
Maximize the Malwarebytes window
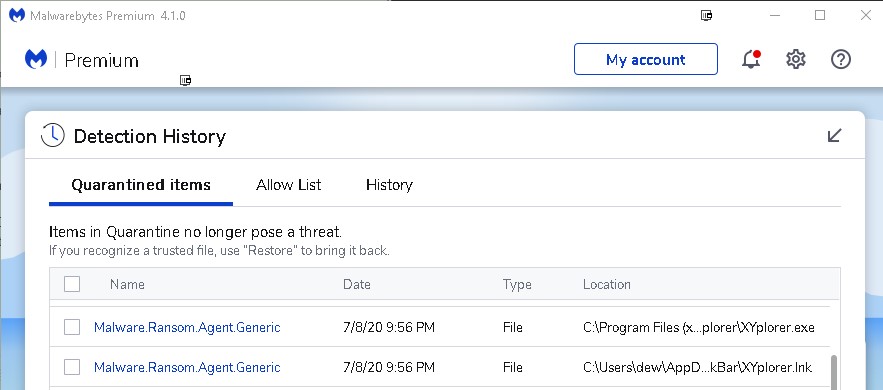tap(820, 15)
